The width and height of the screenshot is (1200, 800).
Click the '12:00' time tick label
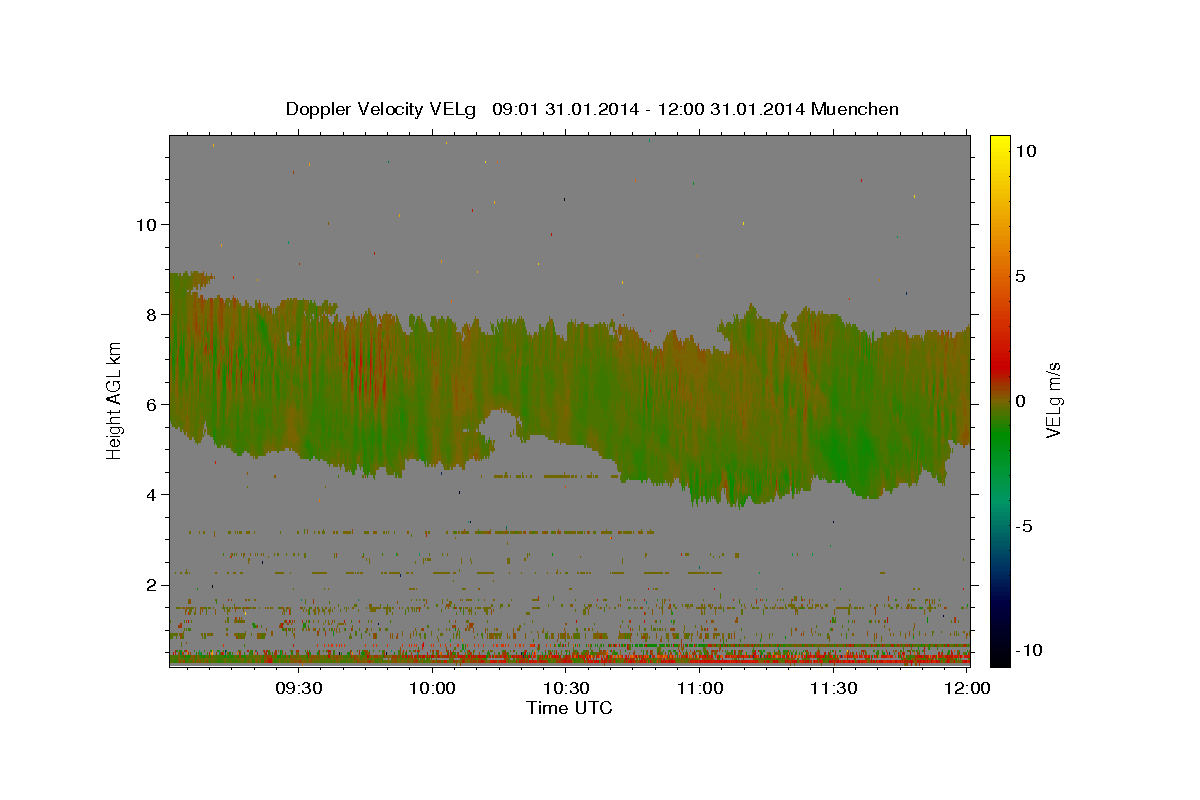click(x=967, y=688)
